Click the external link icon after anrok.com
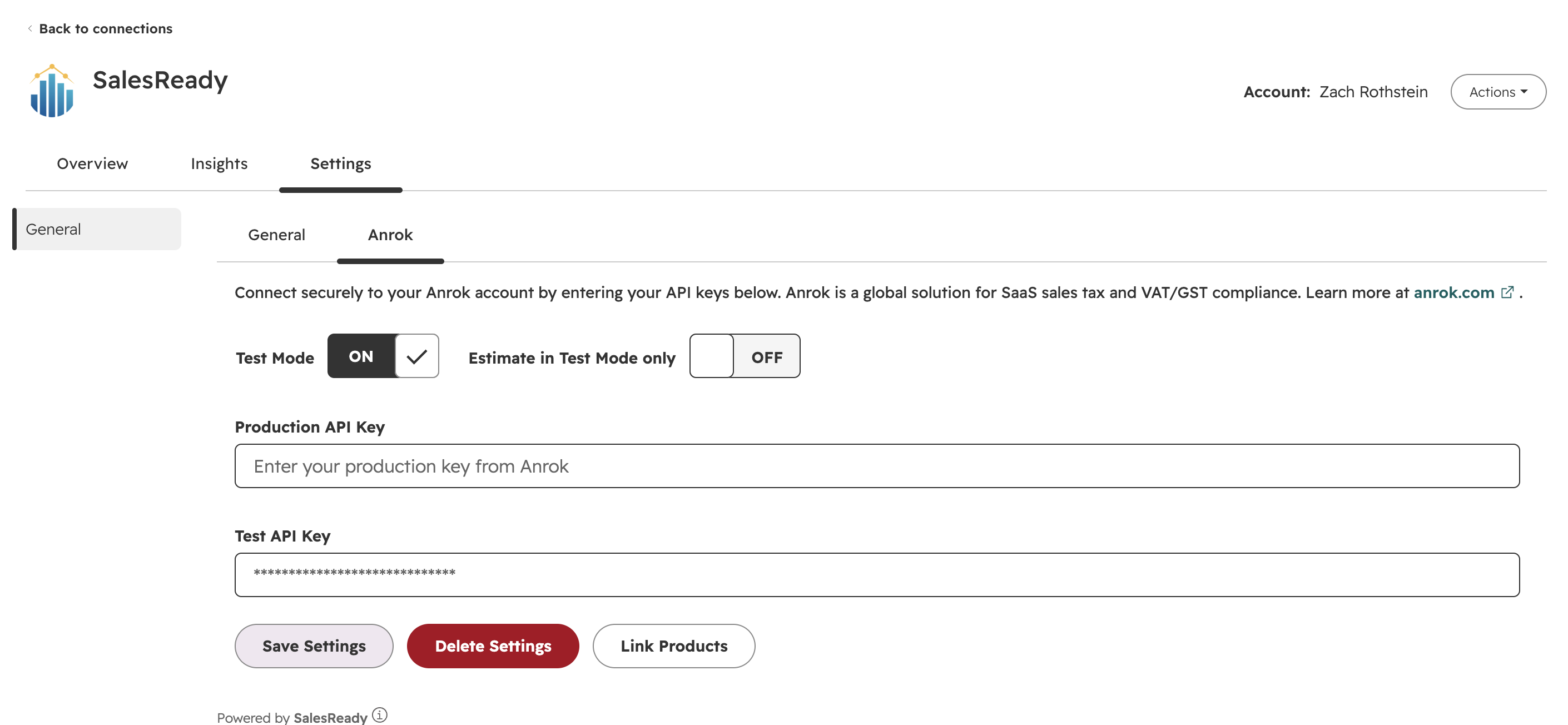 pos(1507,293)
